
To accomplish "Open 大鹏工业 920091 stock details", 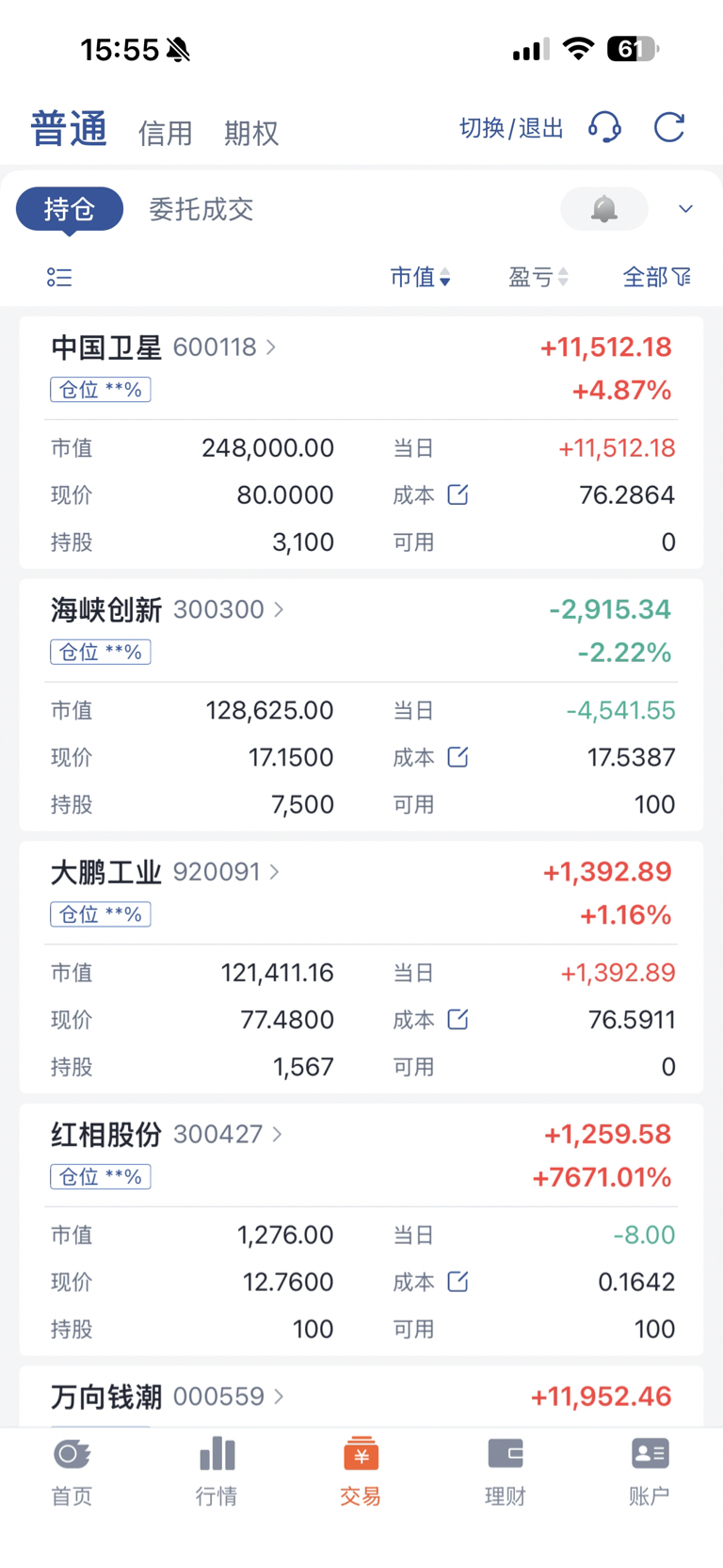I will 165,872.
